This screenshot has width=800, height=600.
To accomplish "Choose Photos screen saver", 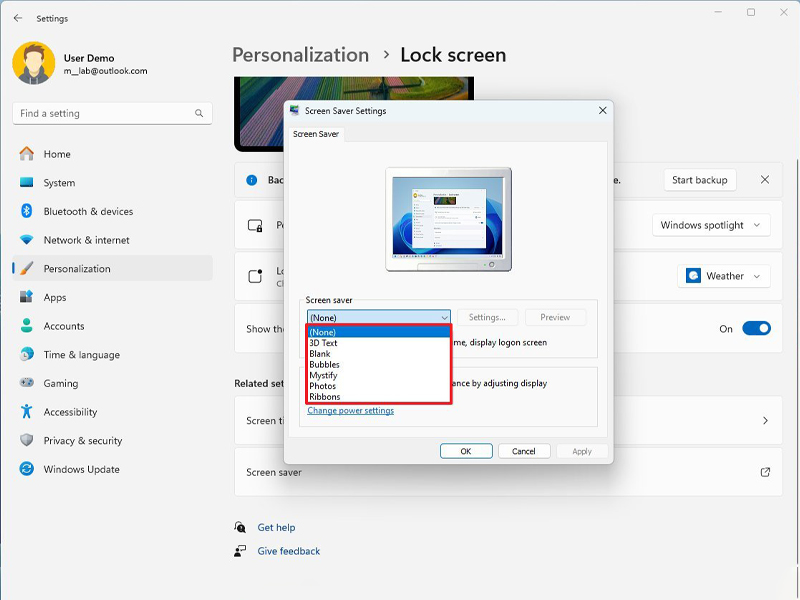I will coord(379,386).
